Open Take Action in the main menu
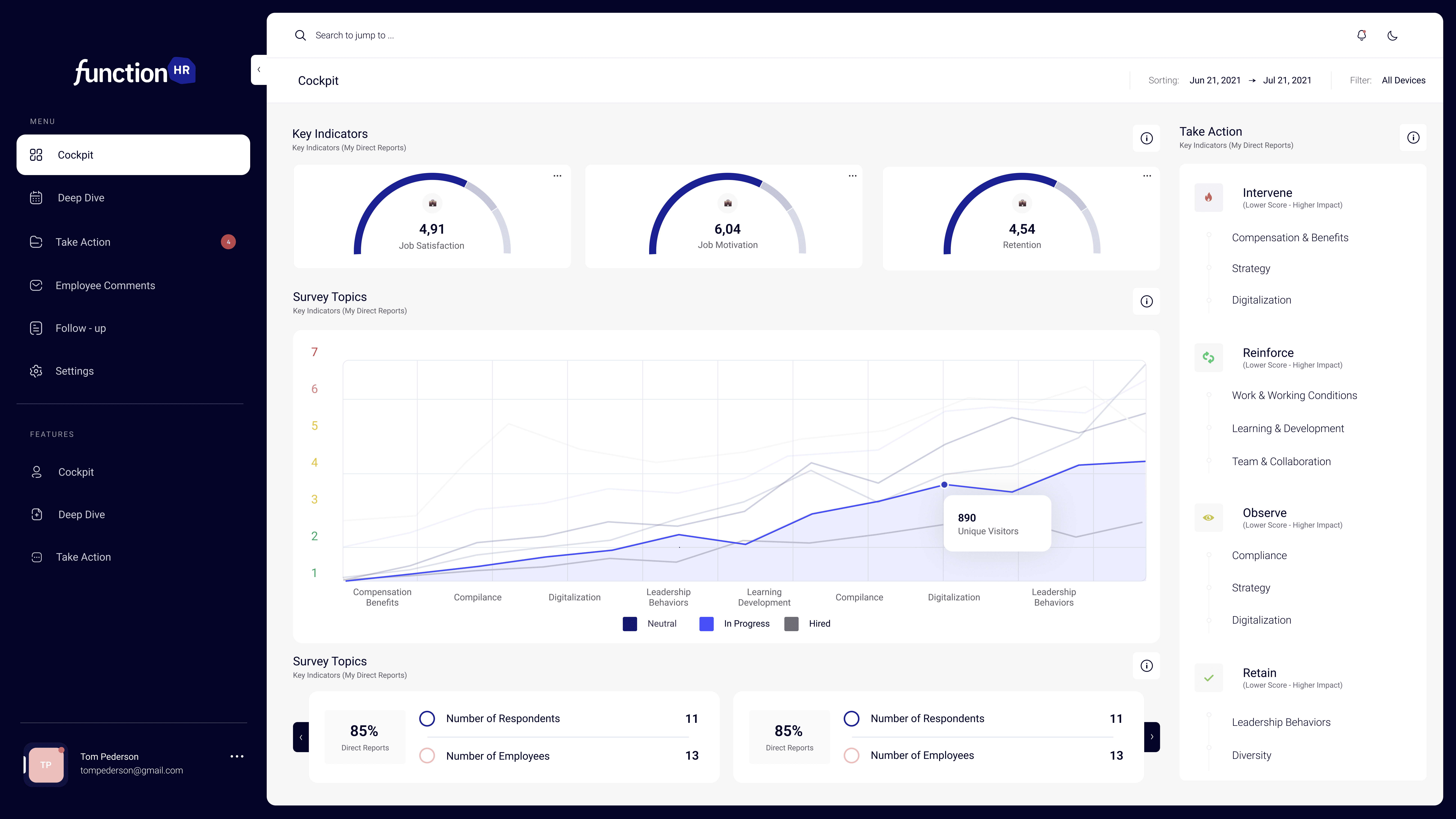 click(x=83, y=242)
